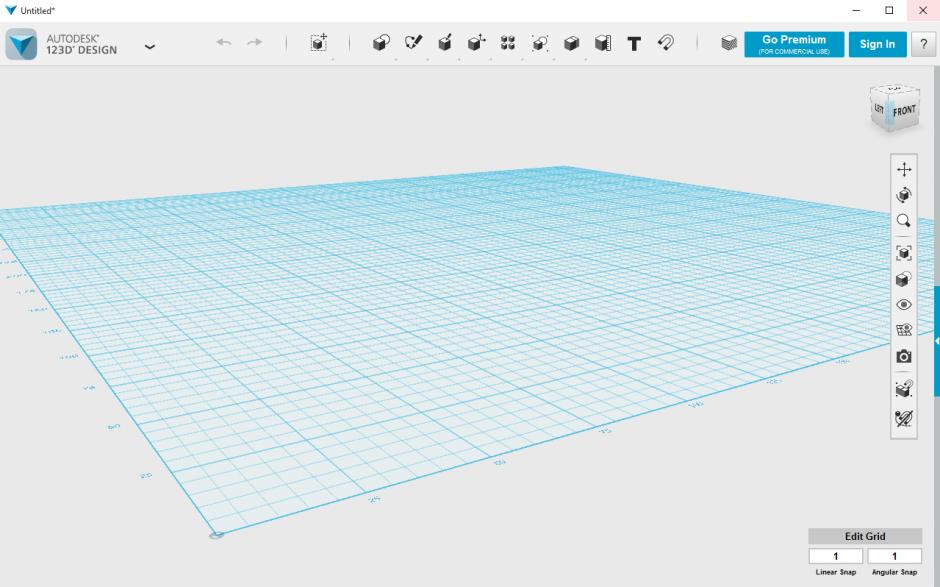Open the Grouping tool menu
Screen dimensions: 940x587
(540, 43)
